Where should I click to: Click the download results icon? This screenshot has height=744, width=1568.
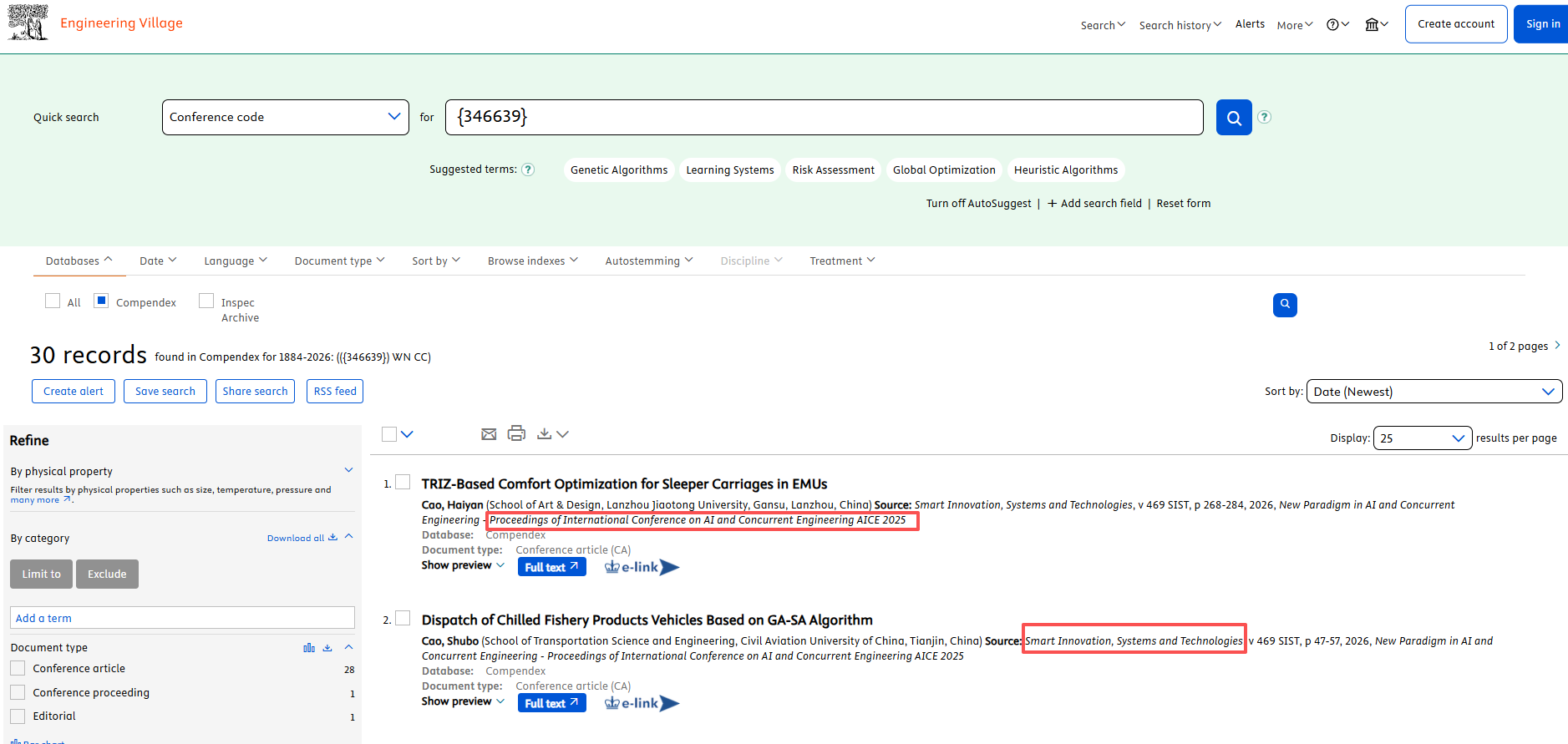tap(545, 434)
